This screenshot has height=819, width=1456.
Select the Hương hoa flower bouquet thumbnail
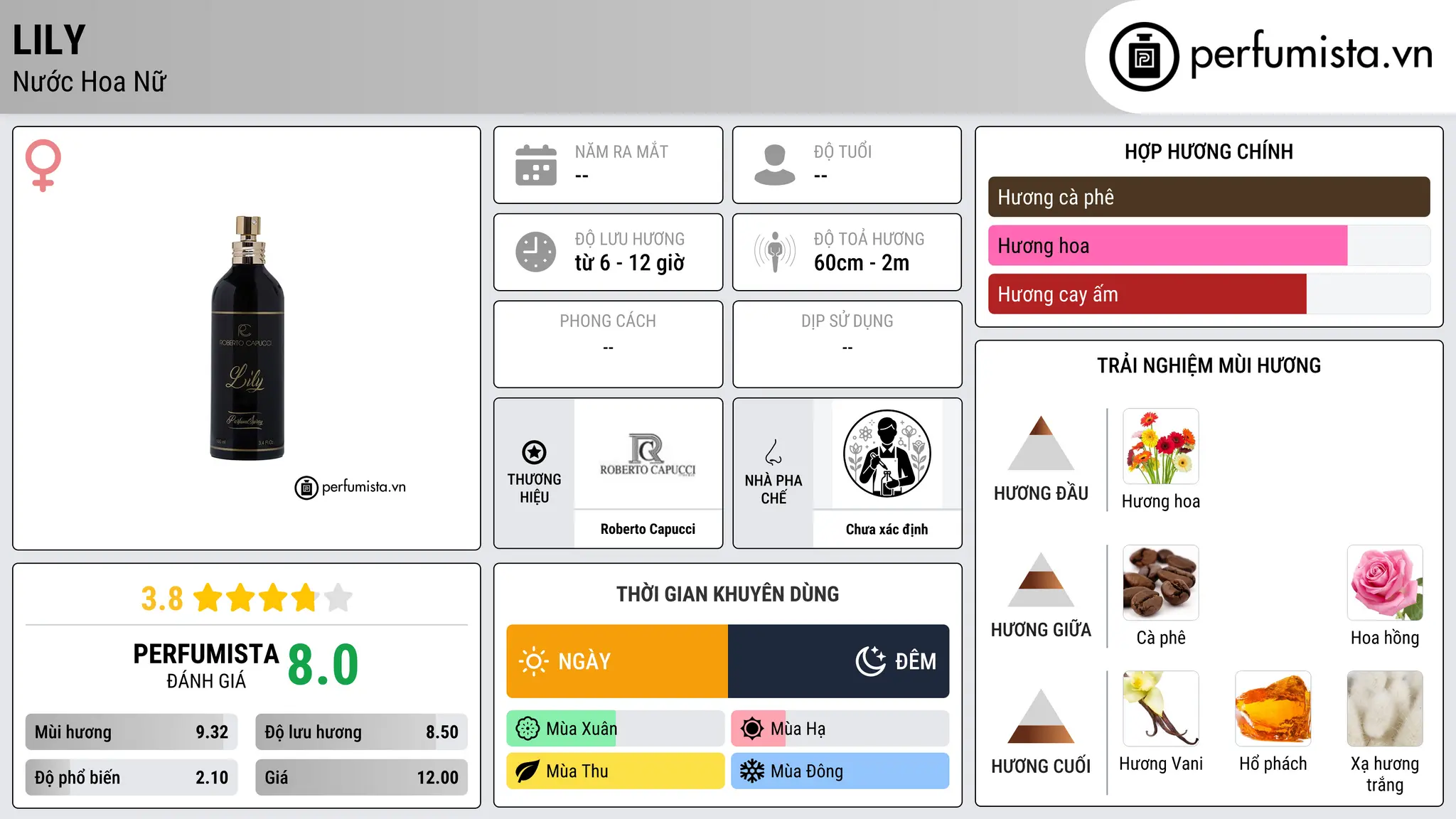click(1160, 446)
